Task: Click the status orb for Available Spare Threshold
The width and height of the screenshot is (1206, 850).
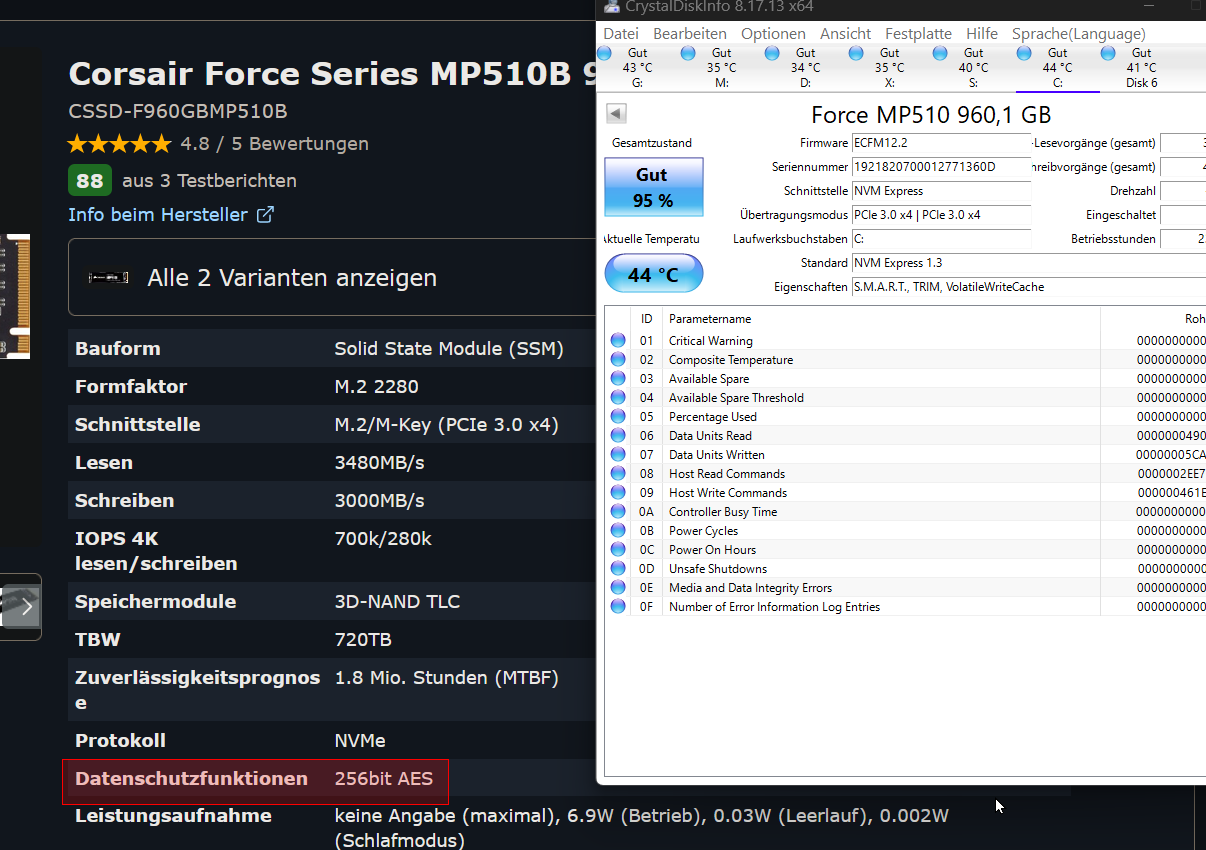Action: (x=618, y=398)
